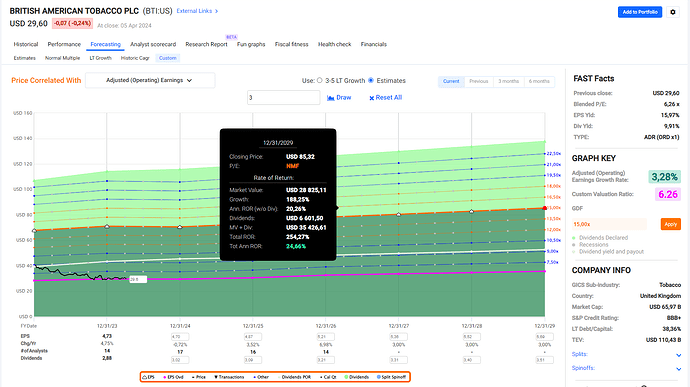The width and height of the screenshot is (690, 387).
Task: Open the Research Report beta tab
Action: (206, 44)
